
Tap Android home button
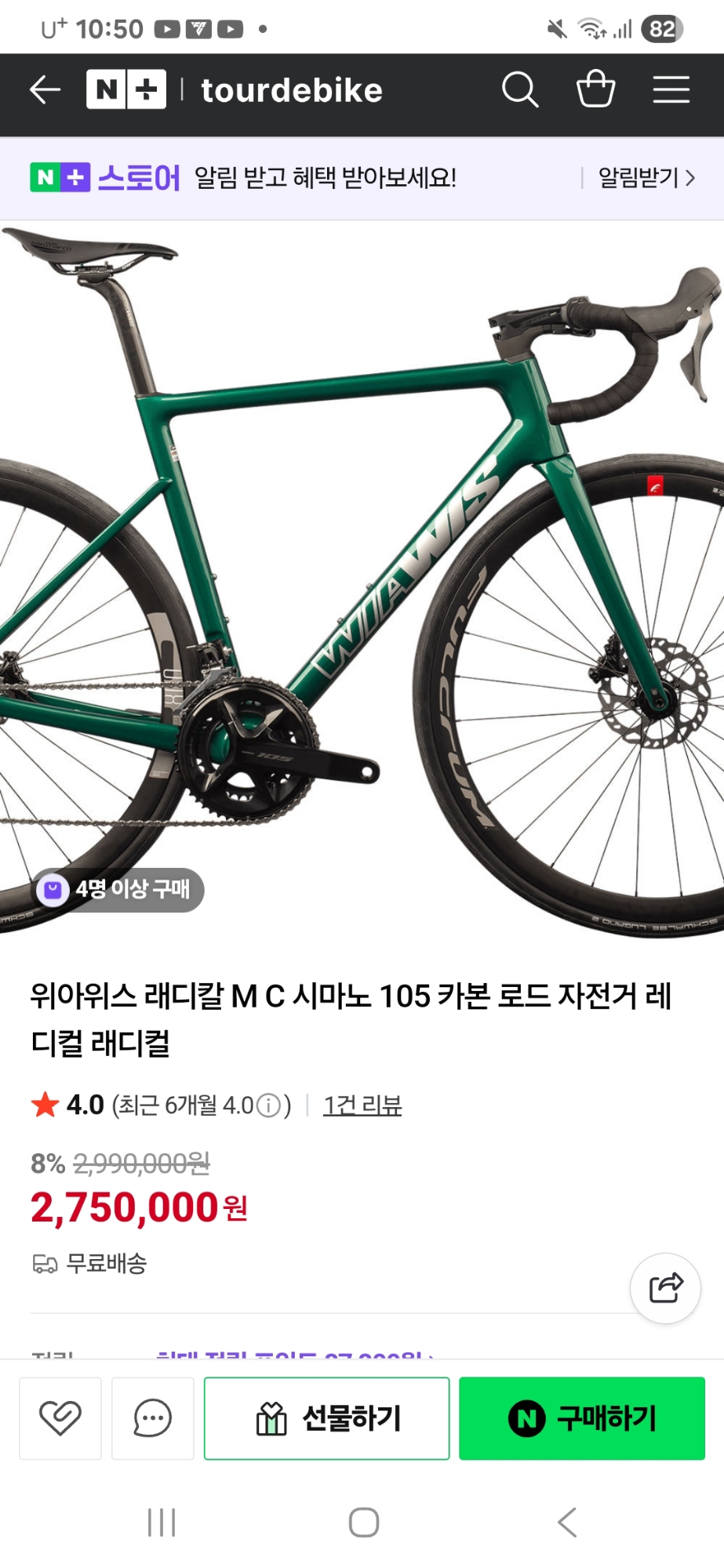pos(364,1523)
